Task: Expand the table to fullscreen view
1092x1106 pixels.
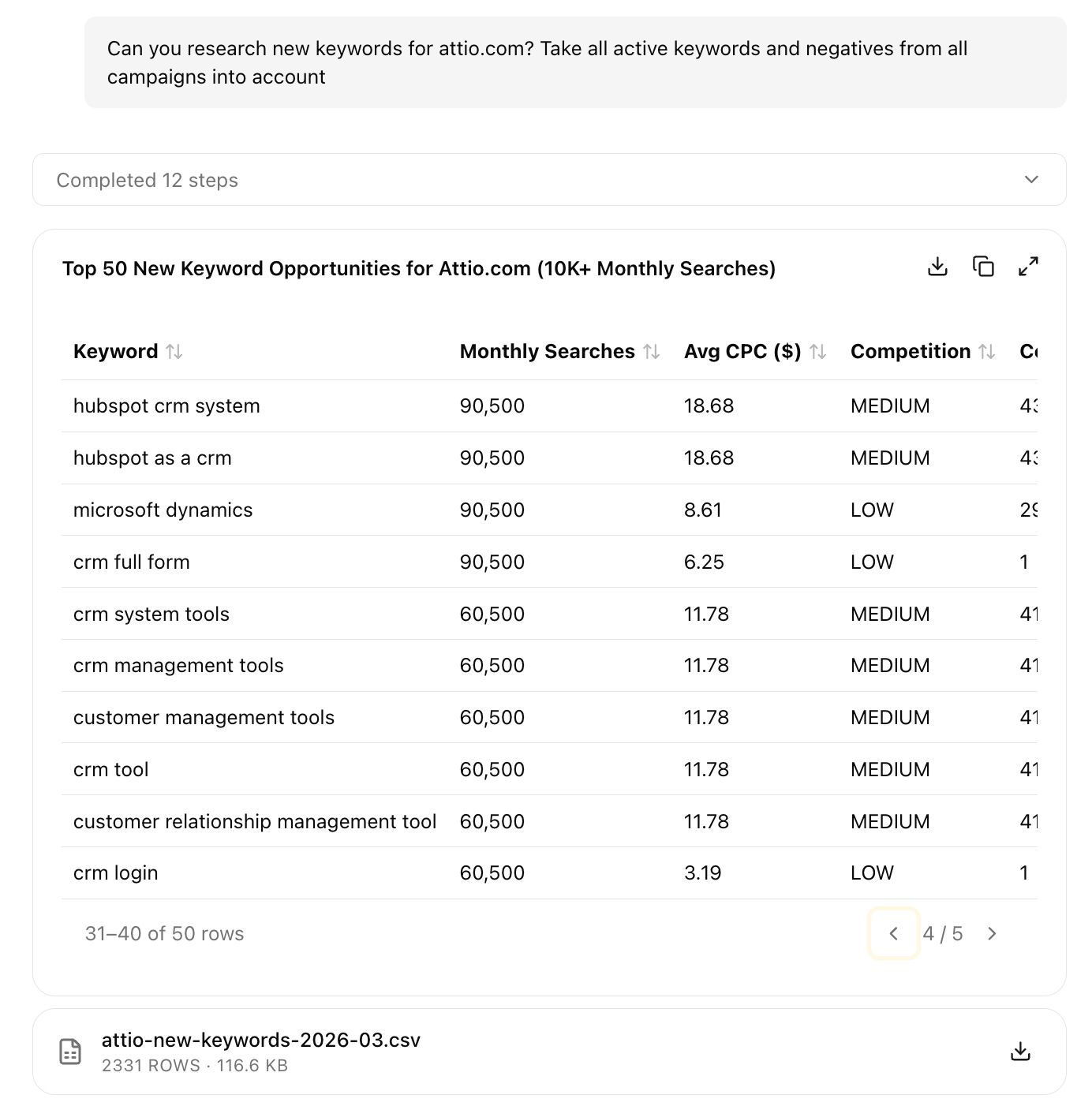Action: 1028,267
